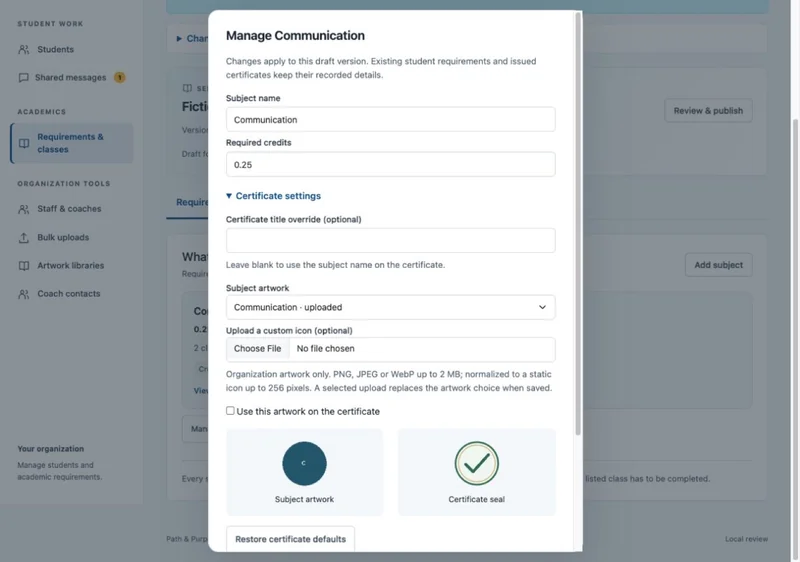This screenshot has width=800, height=562.
Task: Click the Students people icon in sidebar
Action: (23, 49)
